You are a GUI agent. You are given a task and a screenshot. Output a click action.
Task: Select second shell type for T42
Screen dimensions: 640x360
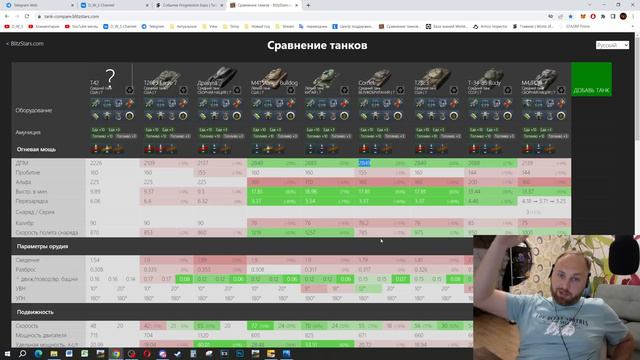click(x=107, y=149)
